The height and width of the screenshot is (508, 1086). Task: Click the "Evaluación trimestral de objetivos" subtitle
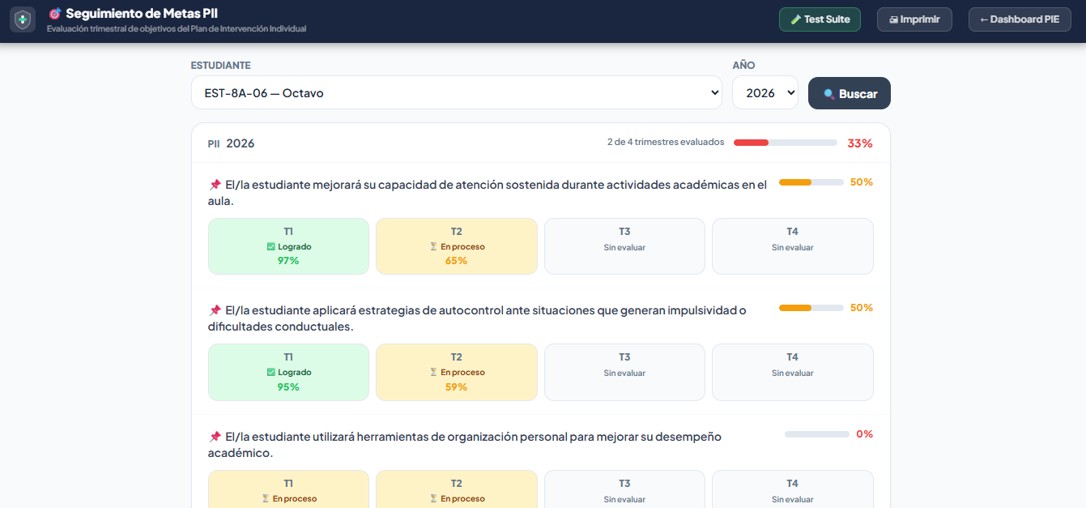(176, 29)
